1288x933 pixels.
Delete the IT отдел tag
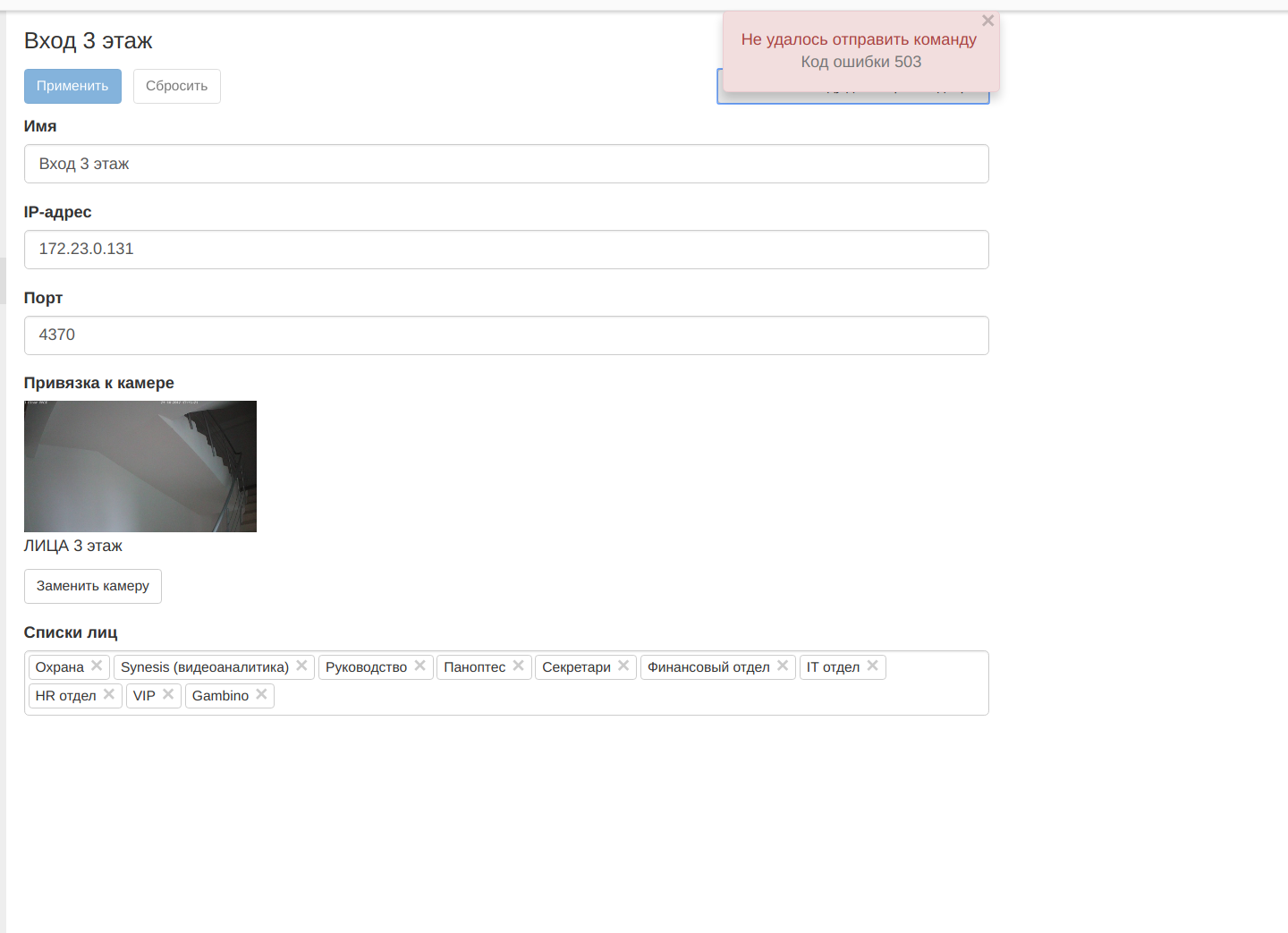872,666
